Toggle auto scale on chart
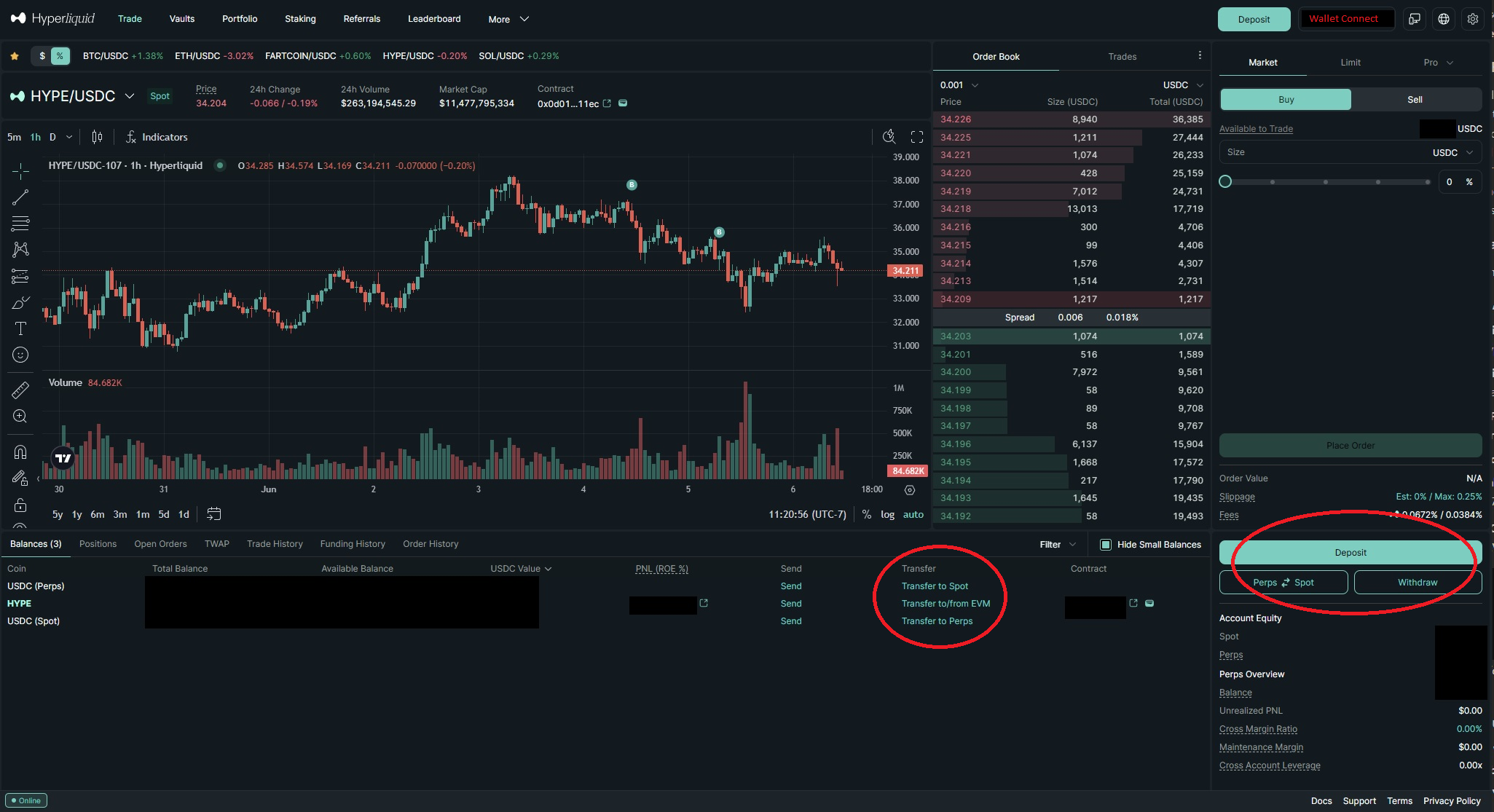This screenshot has height=812, width=1494. (913, 514)
